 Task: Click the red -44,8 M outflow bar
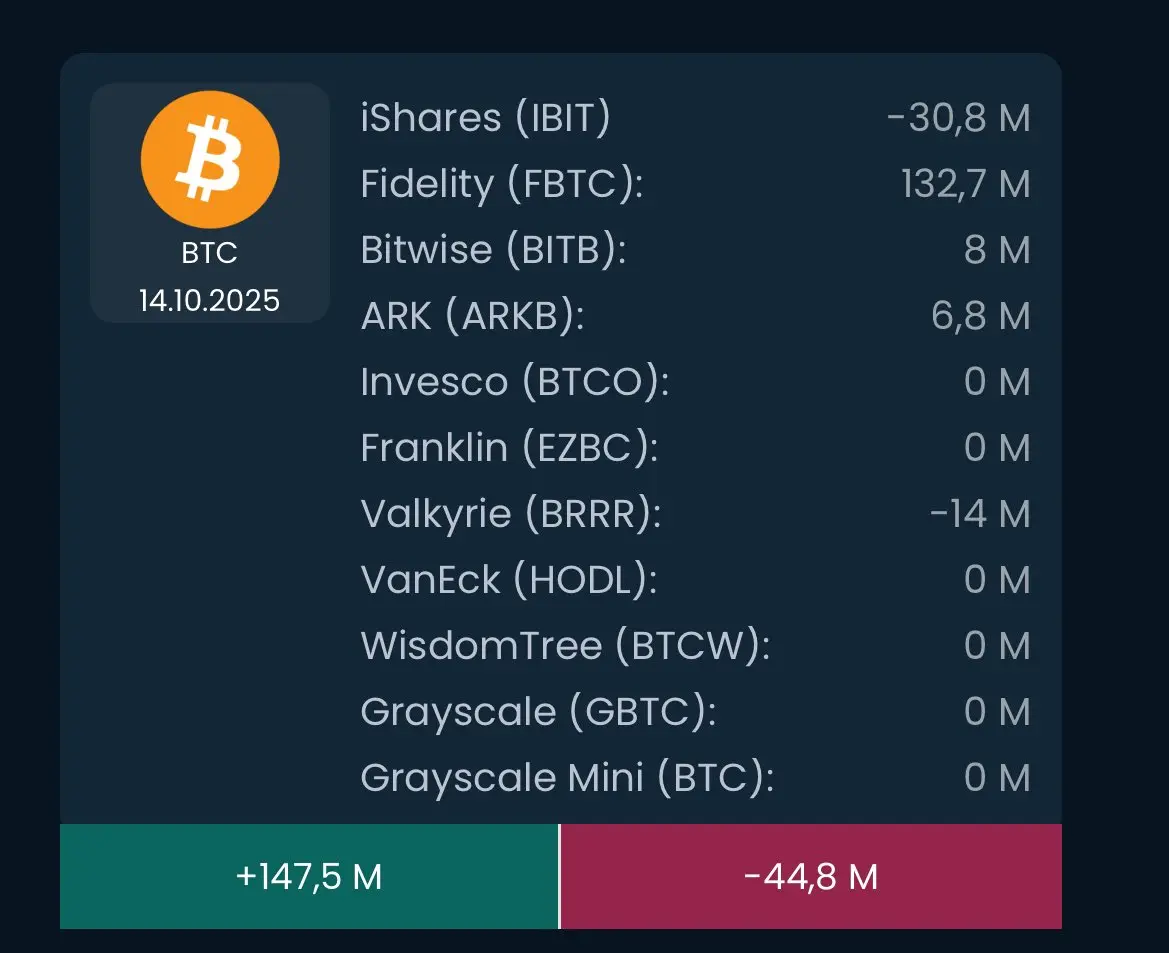(811, 877)
